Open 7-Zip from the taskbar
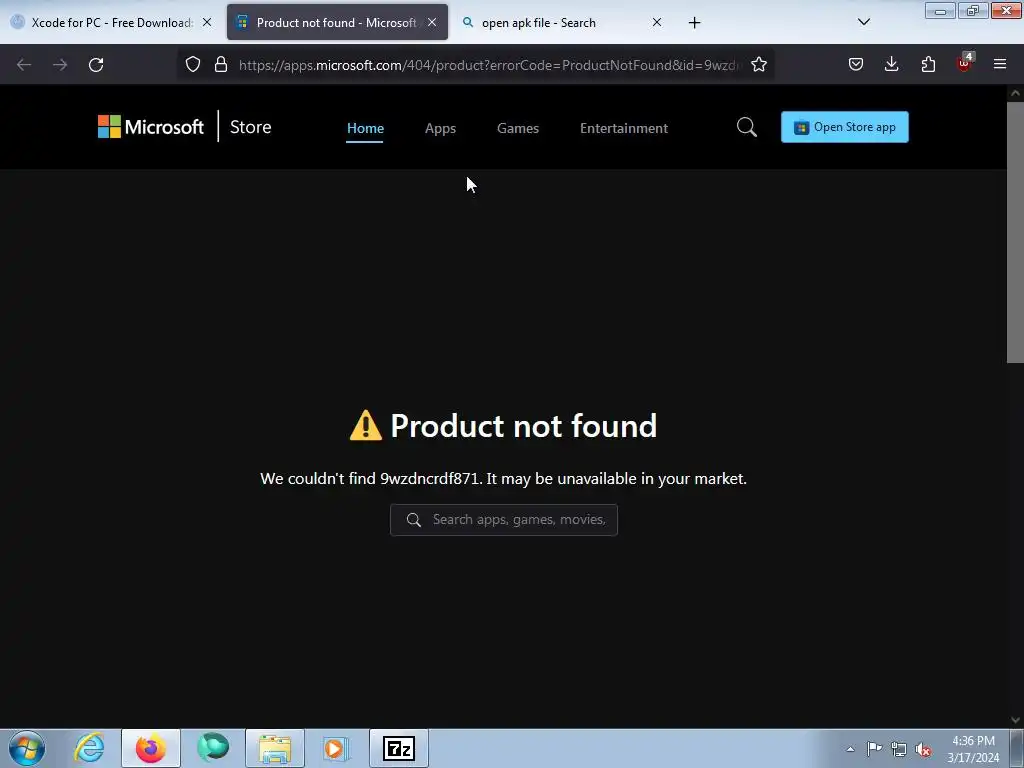Viewport: 1024px width, 768px height. 399,748
